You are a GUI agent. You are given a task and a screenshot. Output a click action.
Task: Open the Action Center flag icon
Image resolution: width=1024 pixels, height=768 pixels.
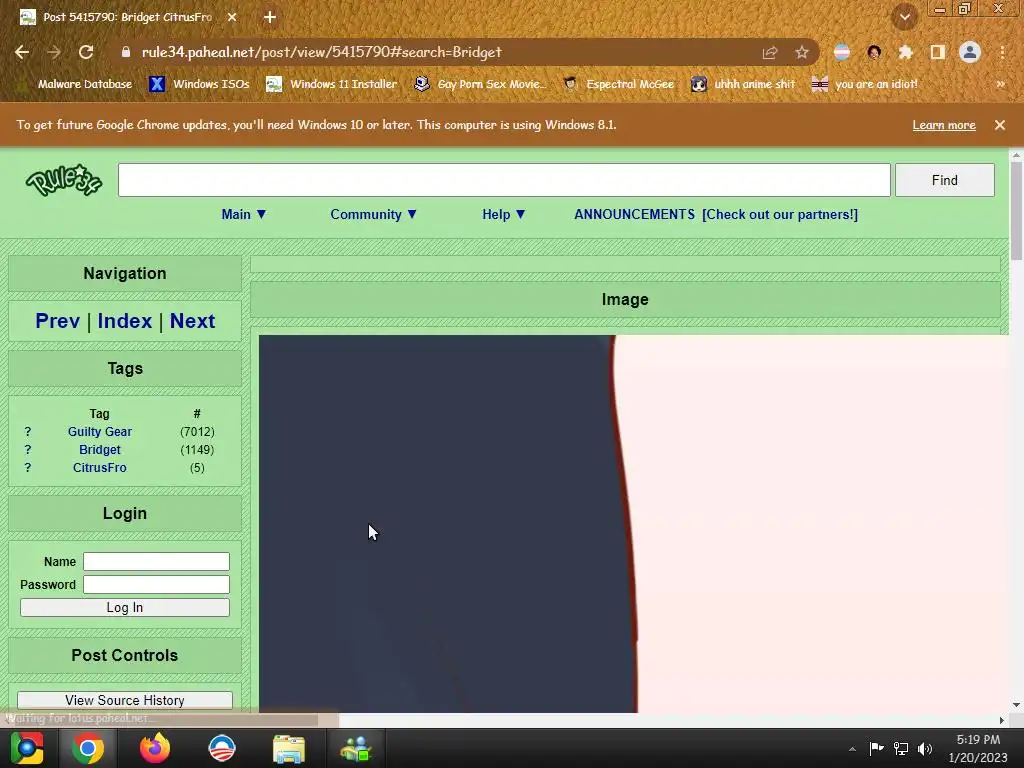click(x=876, y=748)
